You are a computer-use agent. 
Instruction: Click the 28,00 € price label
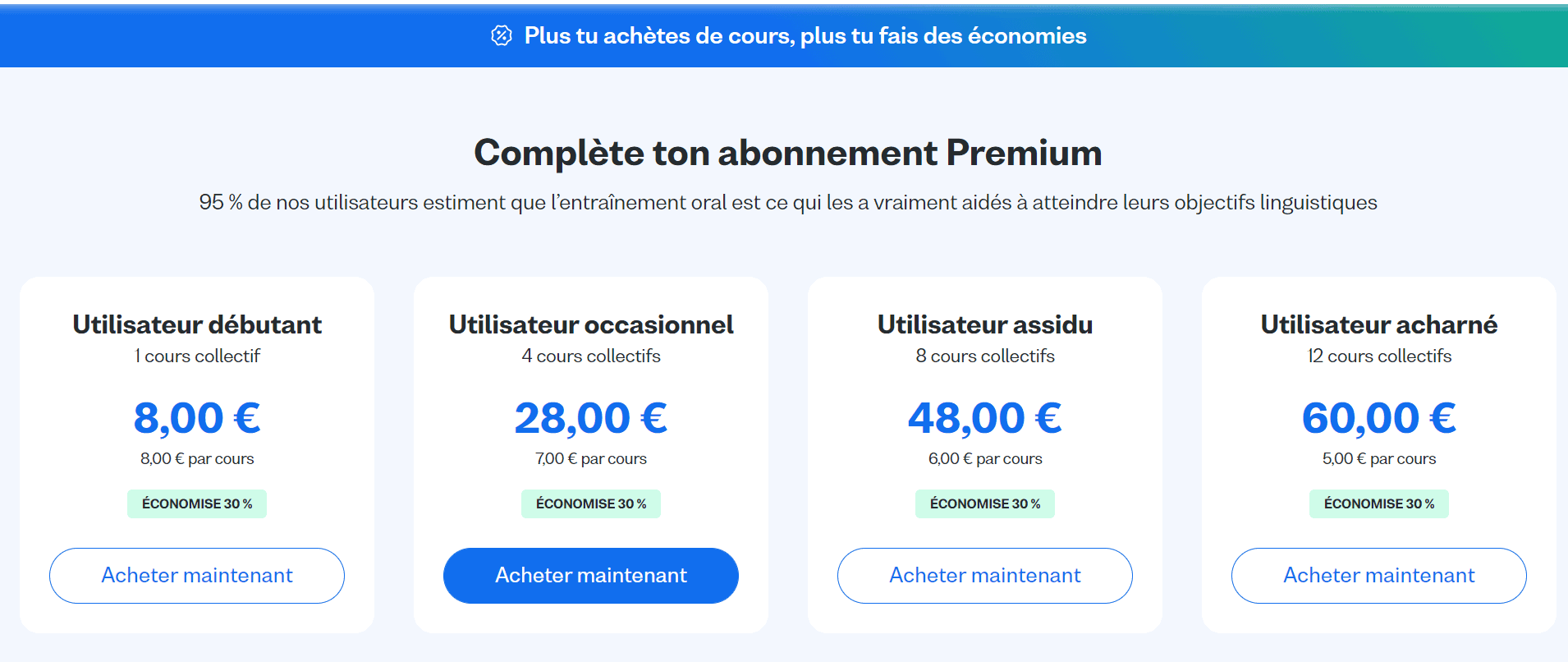[590, 417]
